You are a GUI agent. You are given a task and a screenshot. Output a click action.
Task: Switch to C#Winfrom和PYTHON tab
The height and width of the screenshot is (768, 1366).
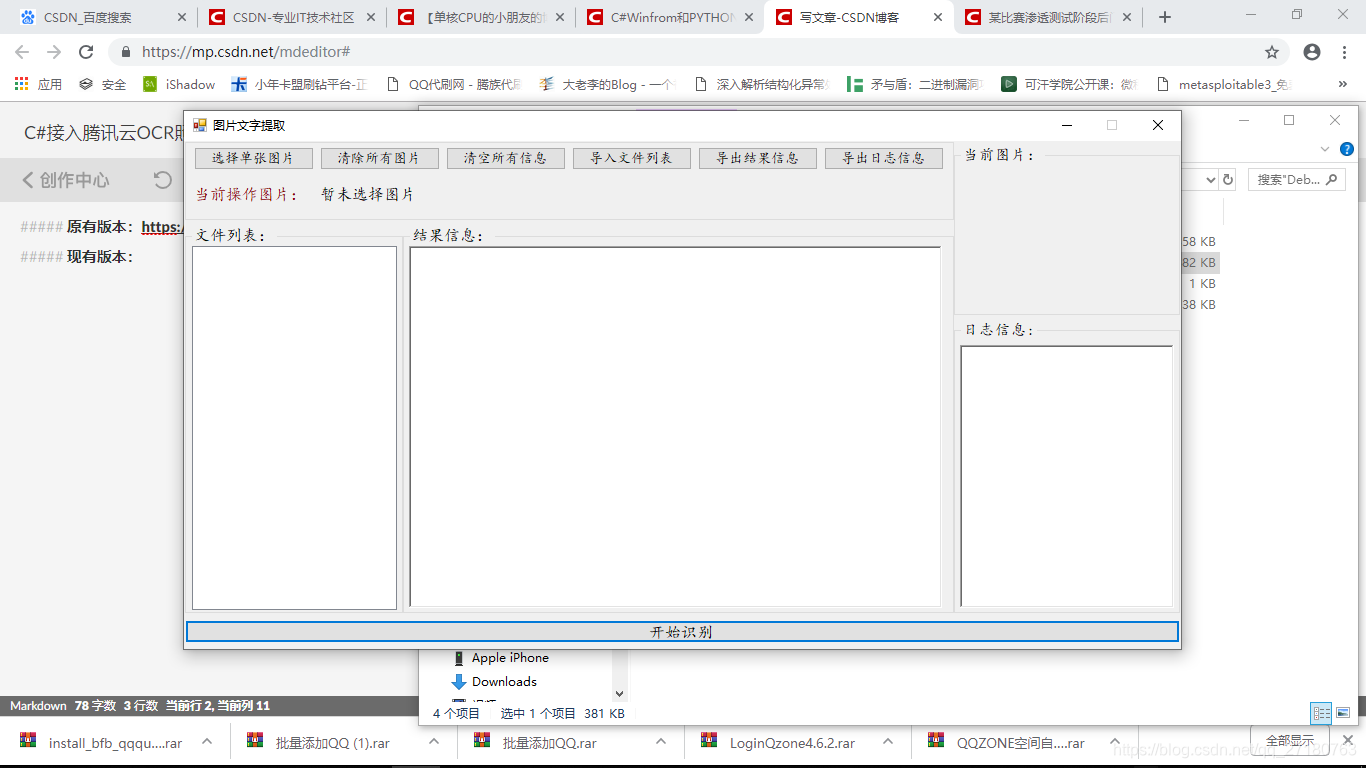tap(672, 17)
